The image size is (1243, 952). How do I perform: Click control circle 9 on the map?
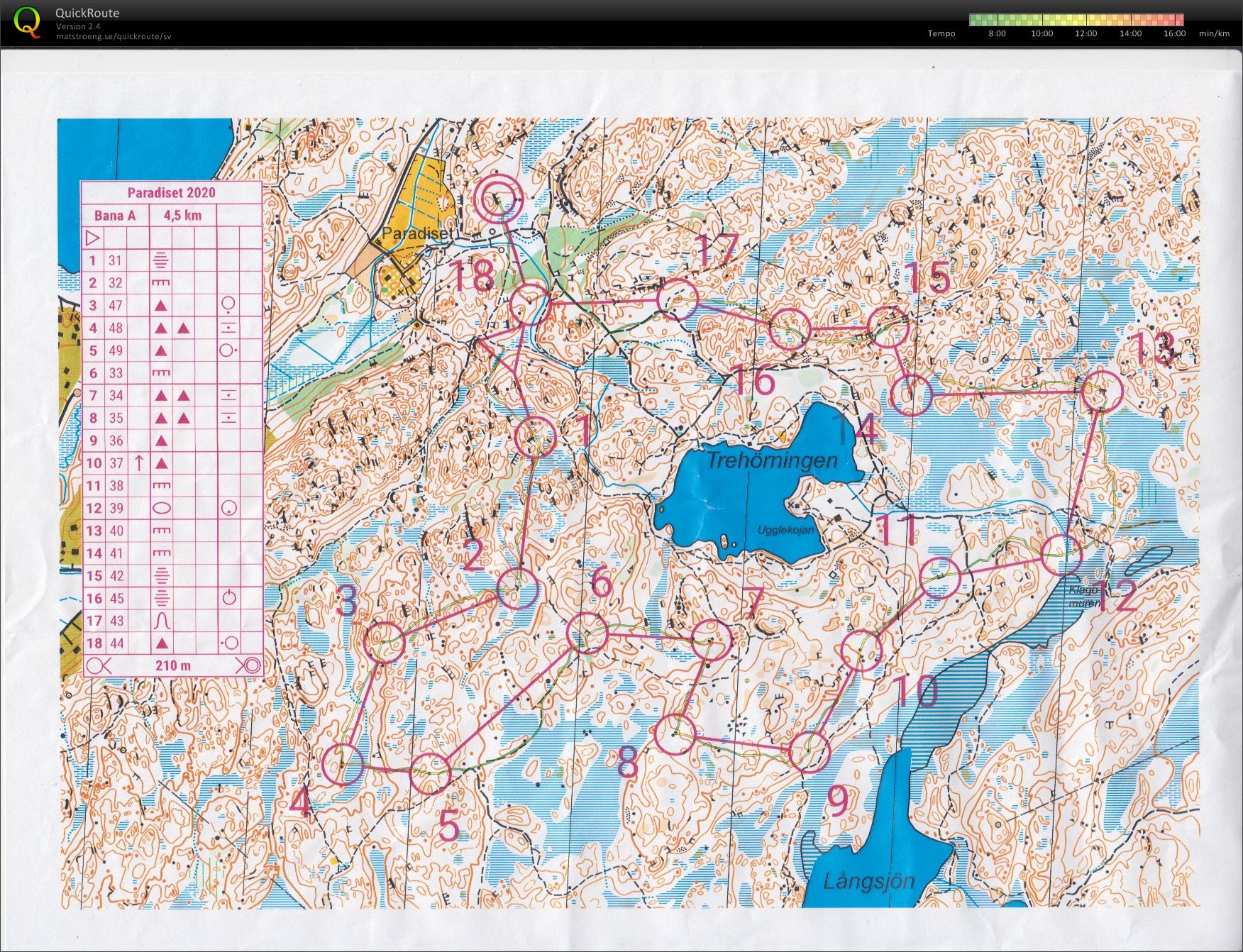[809, 751]
